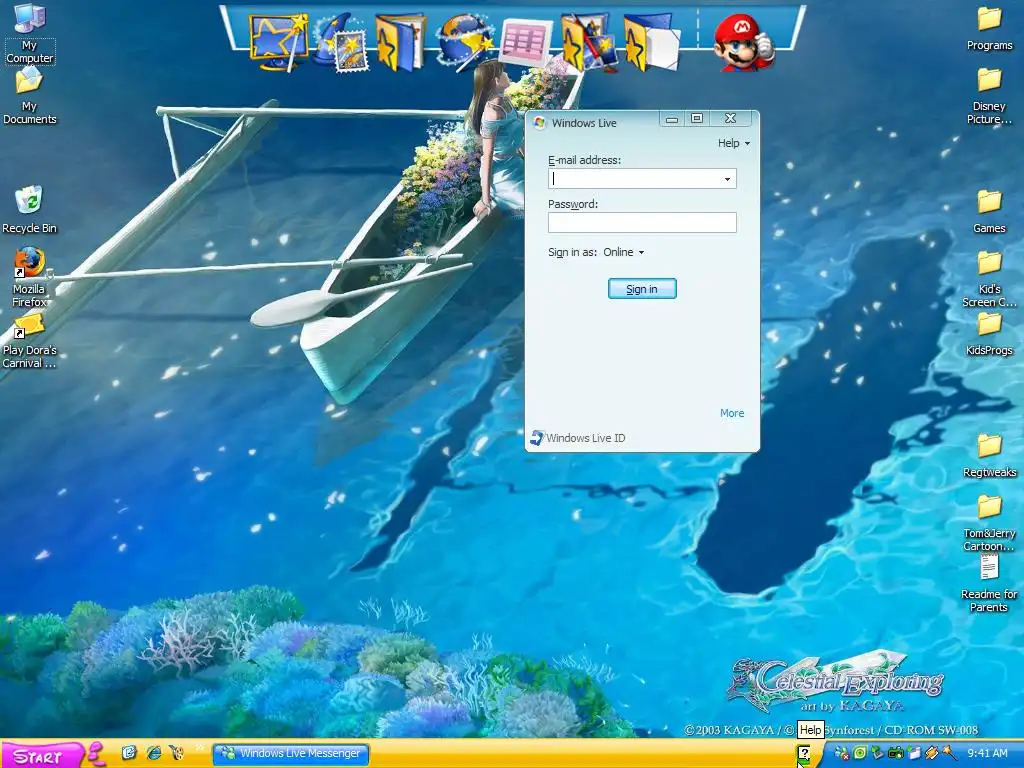Click first quick launch icon in taskbar

(129, 753)
